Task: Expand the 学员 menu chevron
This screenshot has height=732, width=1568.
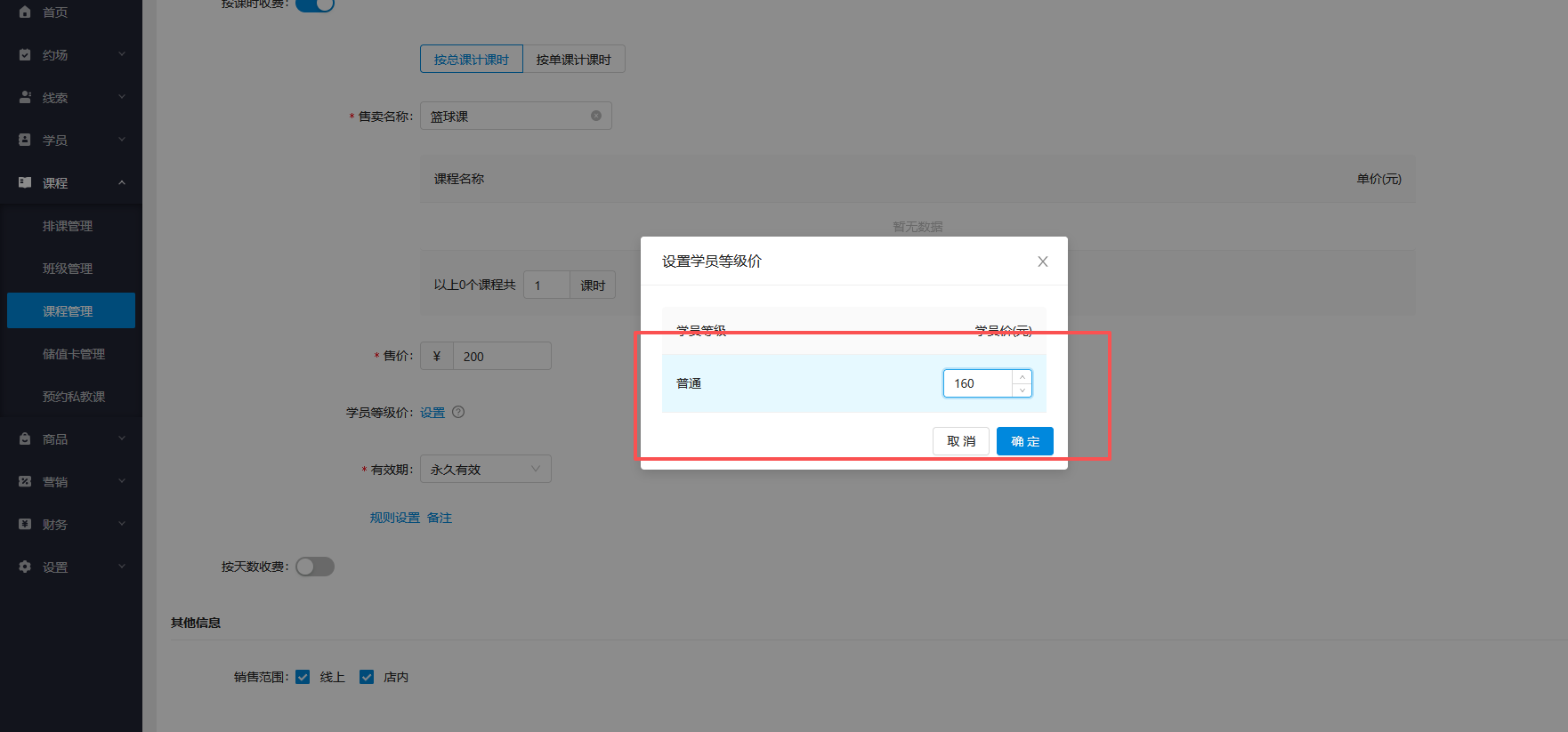Action: click(122, 140)
